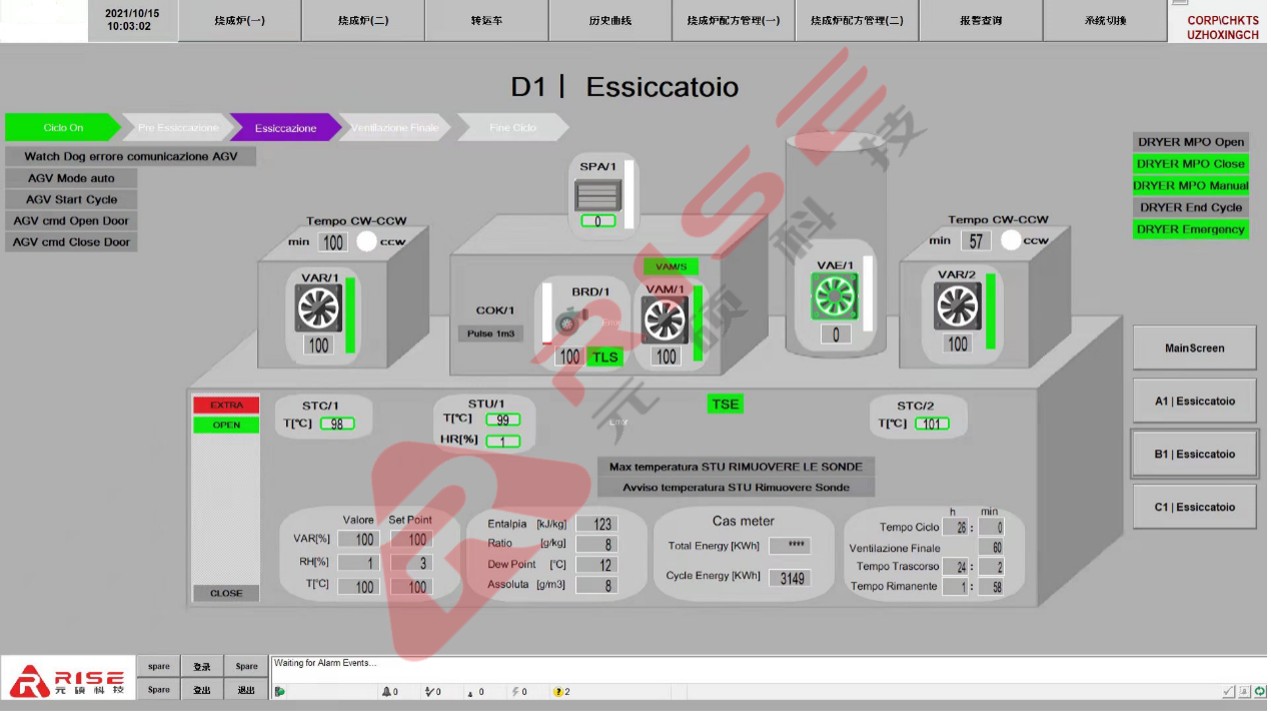Select the VAM/1 fan icon

click(665, 321)
